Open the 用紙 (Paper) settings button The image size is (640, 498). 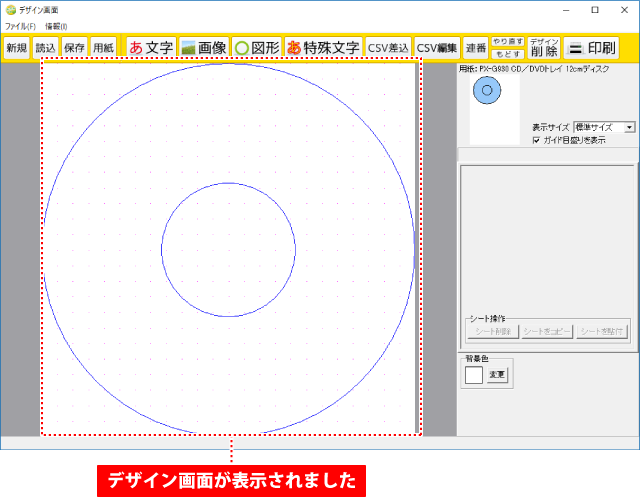[103, 48]
